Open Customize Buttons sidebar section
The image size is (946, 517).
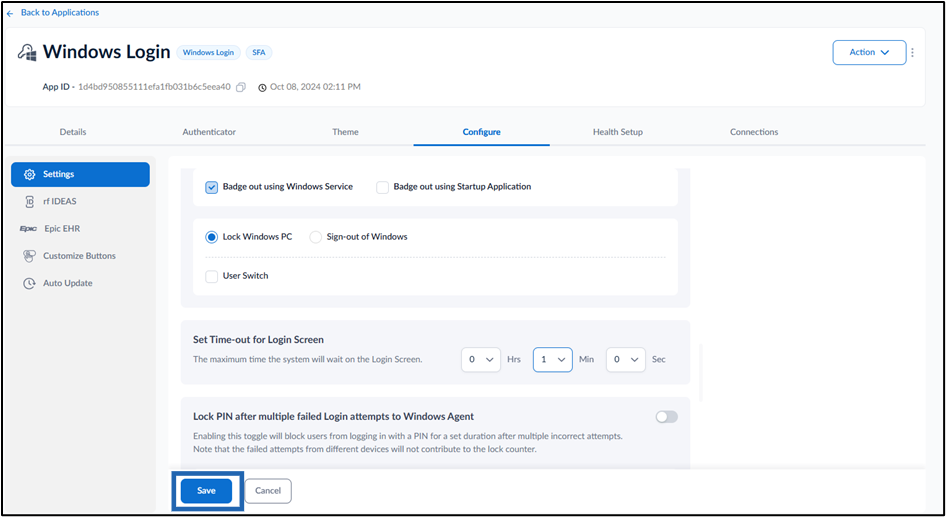tap(80, 256)
